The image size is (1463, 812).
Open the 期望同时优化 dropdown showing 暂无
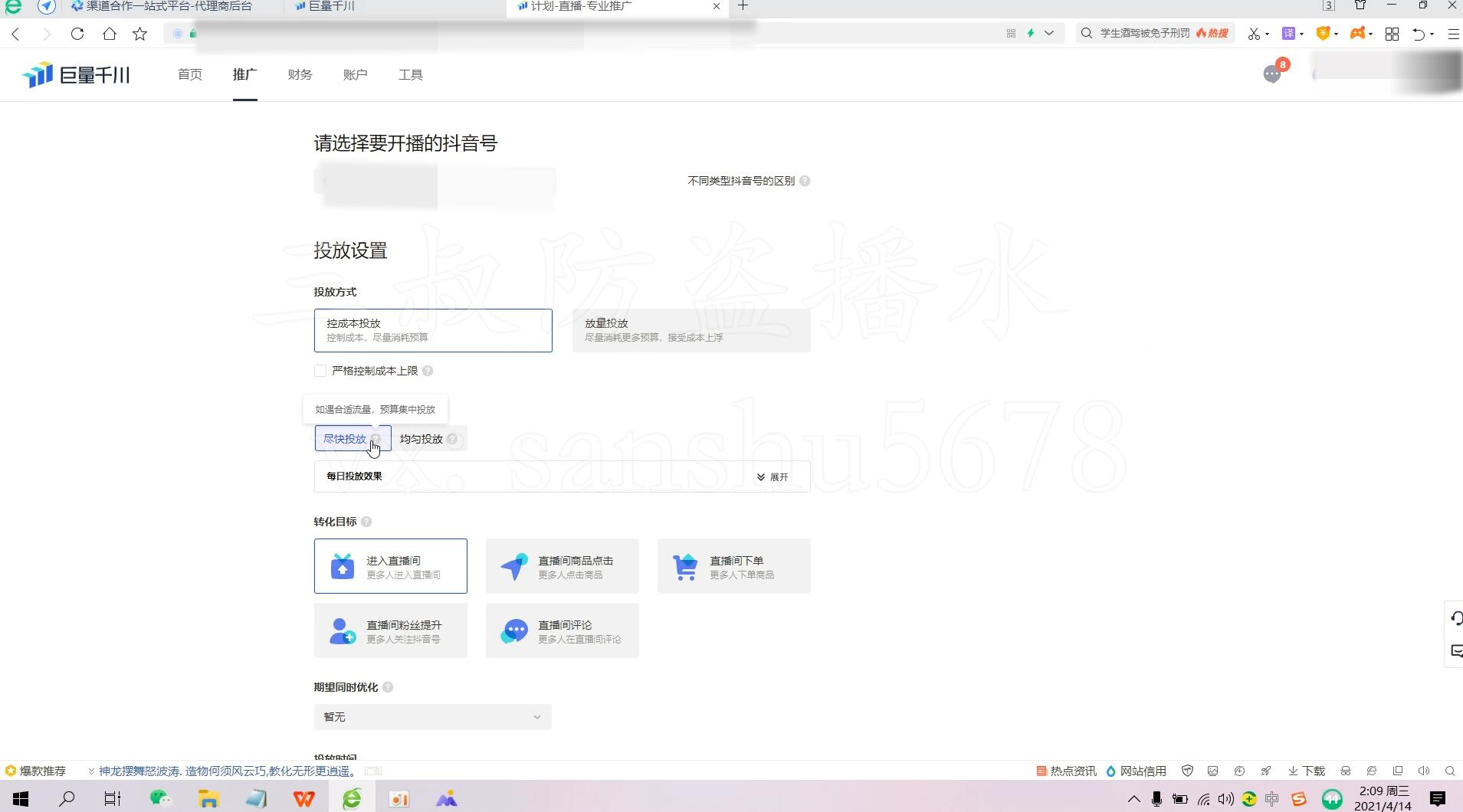432,717
